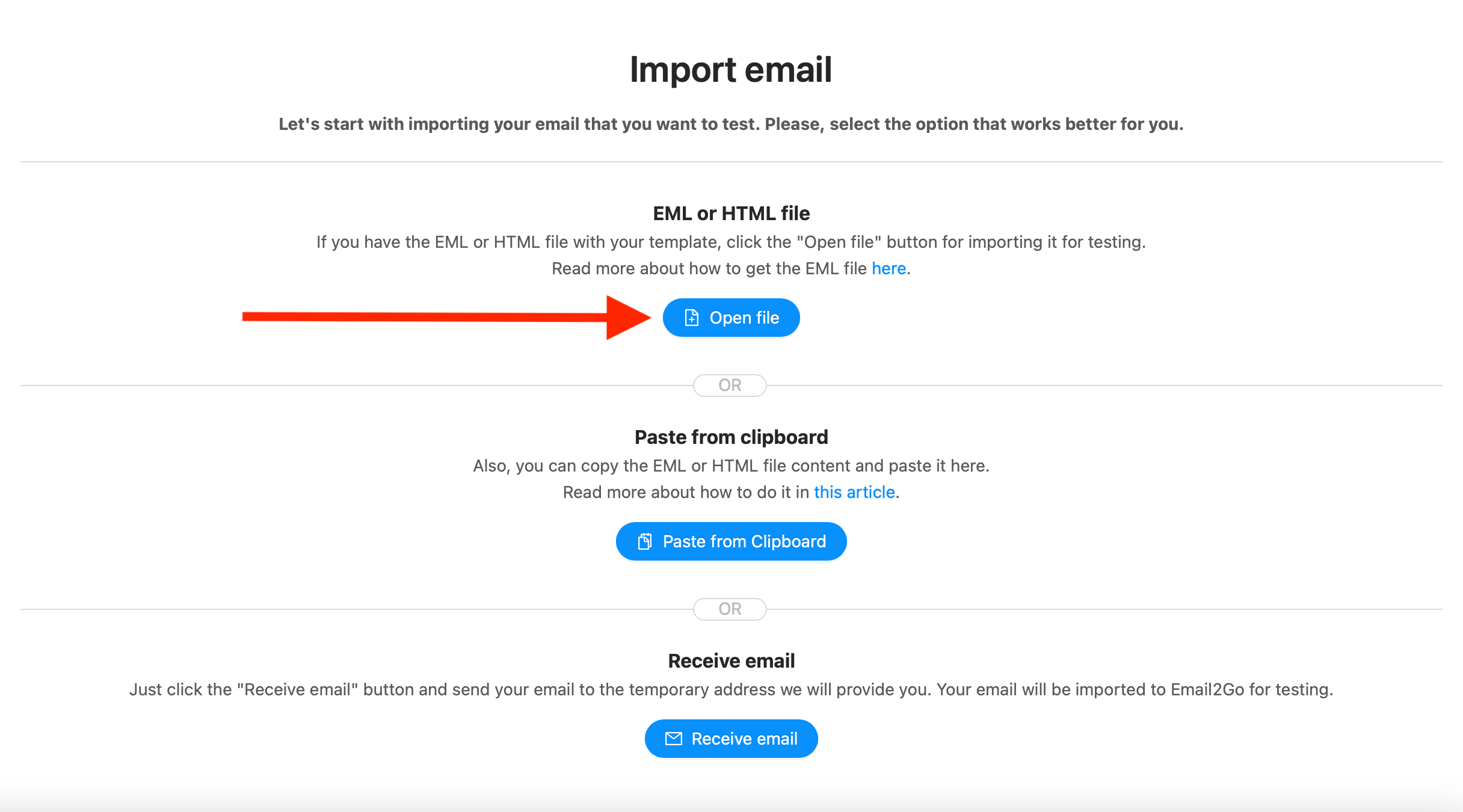Click the "Just click the Receive email" description
This screenshot has width=1463, height=812.
click(731, 689)
